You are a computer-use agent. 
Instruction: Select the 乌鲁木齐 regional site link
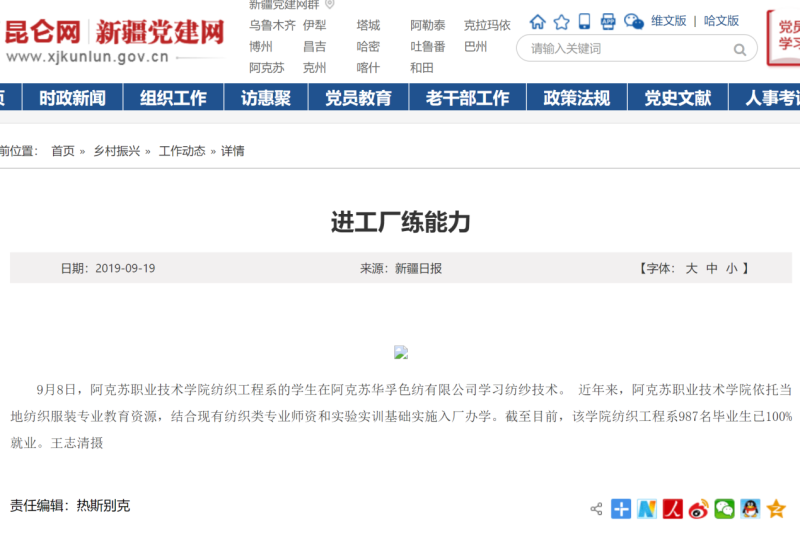pos(272,25)
